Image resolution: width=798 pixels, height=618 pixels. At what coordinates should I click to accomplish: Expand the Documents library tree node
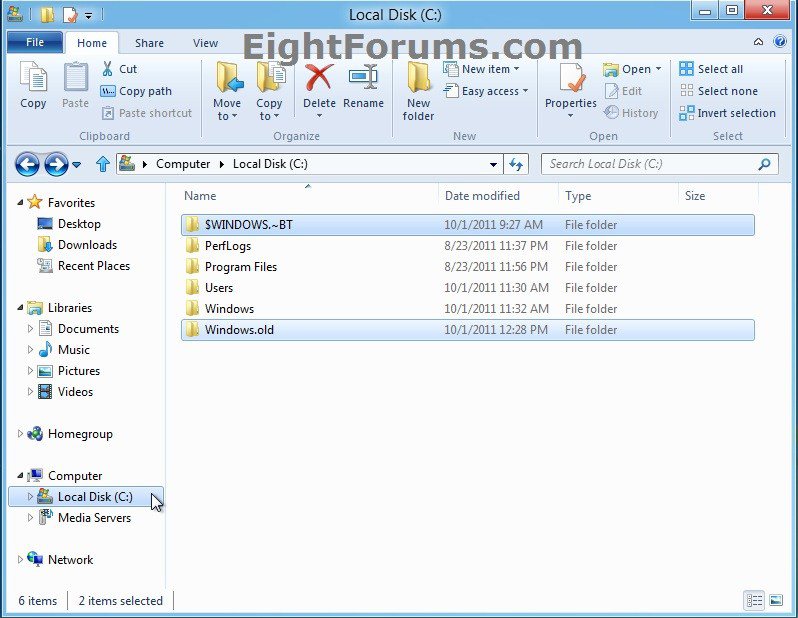click(x=31, y=329)
